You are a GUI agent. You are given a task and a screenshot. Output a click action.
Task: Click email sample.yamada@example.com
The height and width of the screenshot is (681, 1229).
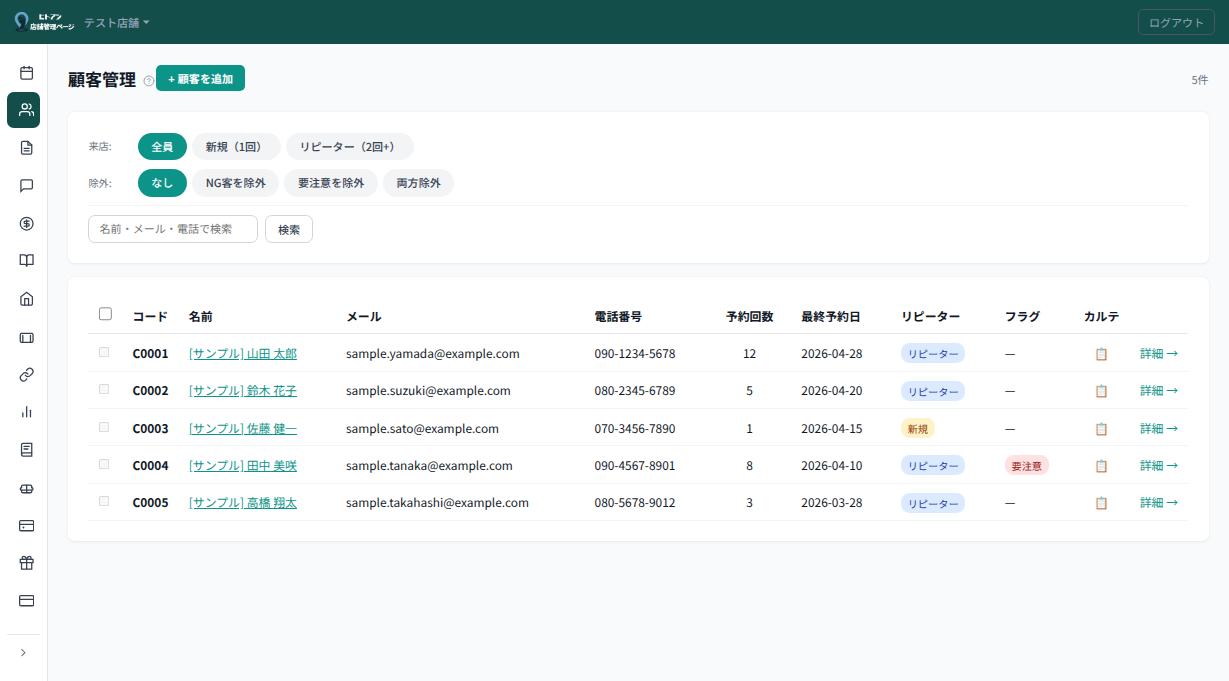[x=433, y=354]
